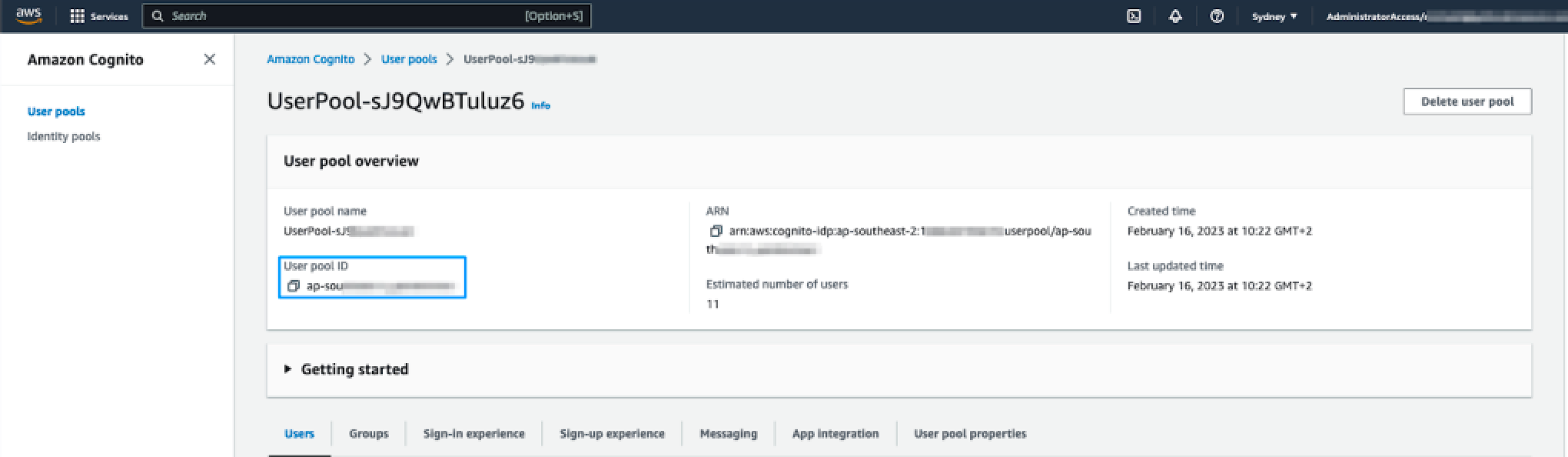1568x457 pixels.
Task: Go to Amazon Cognito breadcrumb link
Action: pos(311,59)
